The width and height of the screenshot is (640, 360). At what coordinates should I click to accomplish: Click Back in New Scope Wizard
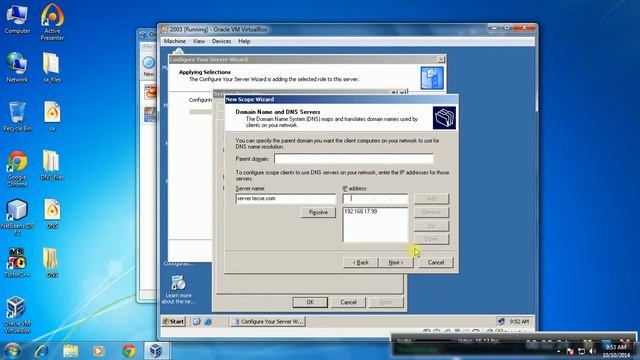point(360,262)
